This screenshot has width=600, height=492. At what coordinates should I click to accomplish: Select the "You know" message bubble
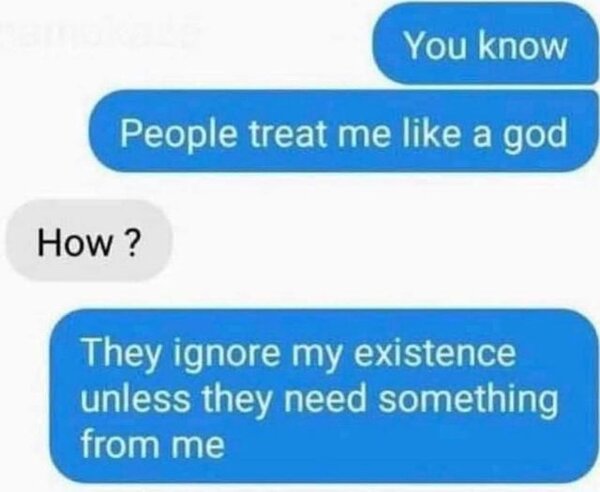(486, 44)
